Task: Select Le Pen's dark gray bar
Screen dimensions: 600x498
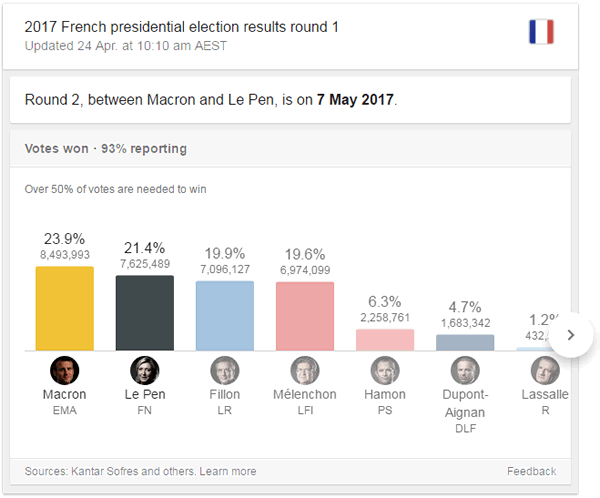Action: tap(145, 313)
